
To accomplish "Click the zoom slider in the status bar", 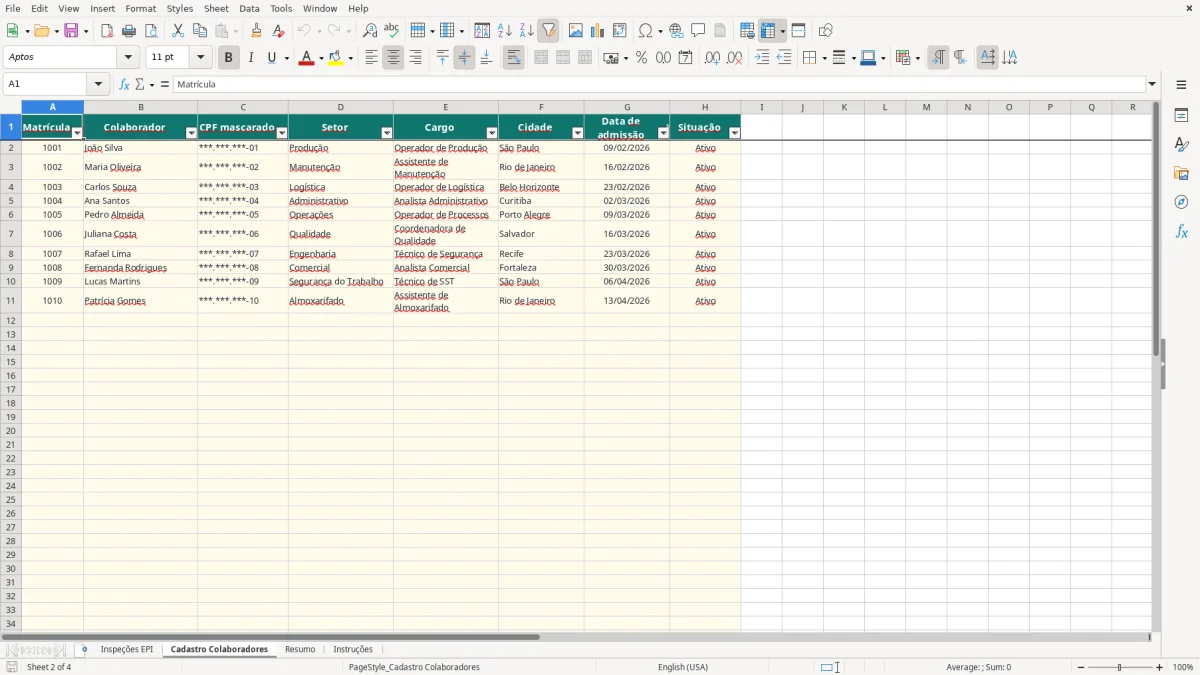I will pyautogui.click(x=1120, y=667).
